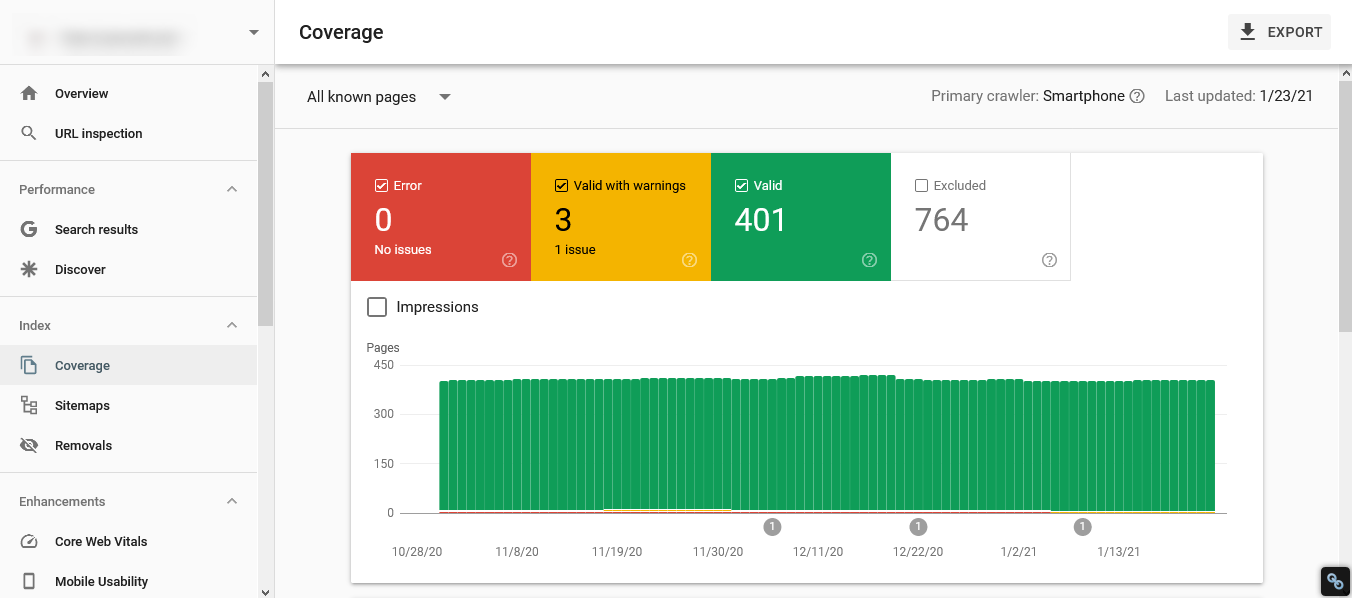Viewport: 1352px width, 598px height.
Task: Open the Discover asterisk icon
Action: 29,269
